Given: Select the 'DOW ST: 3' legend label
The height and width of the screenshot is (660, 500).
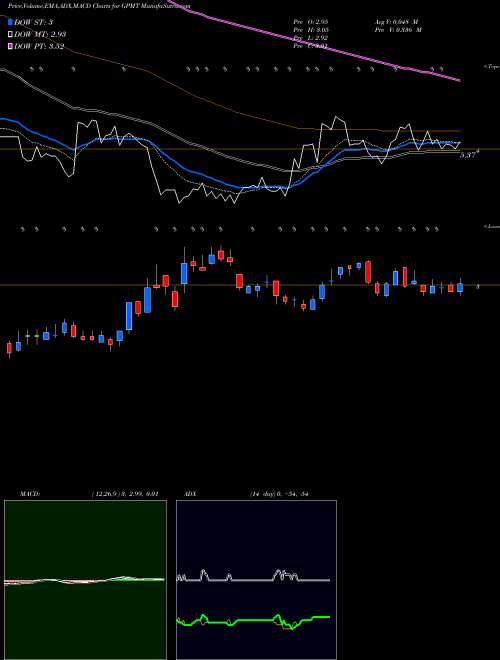Looking at the screenshot, I should [x=36, y=22].
